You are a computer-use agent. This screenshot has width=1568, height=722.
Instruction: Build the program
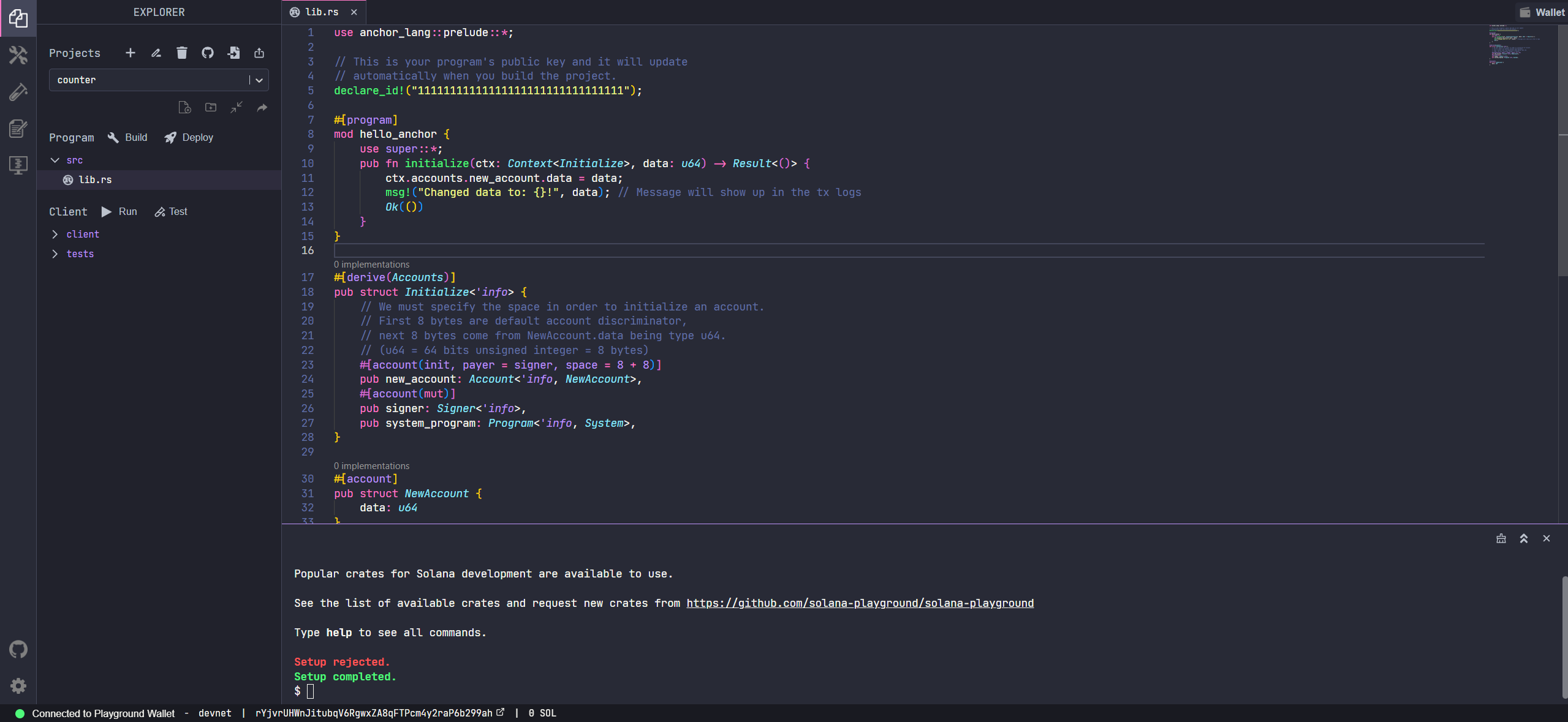pyautogui.click(x=127, y=137)
